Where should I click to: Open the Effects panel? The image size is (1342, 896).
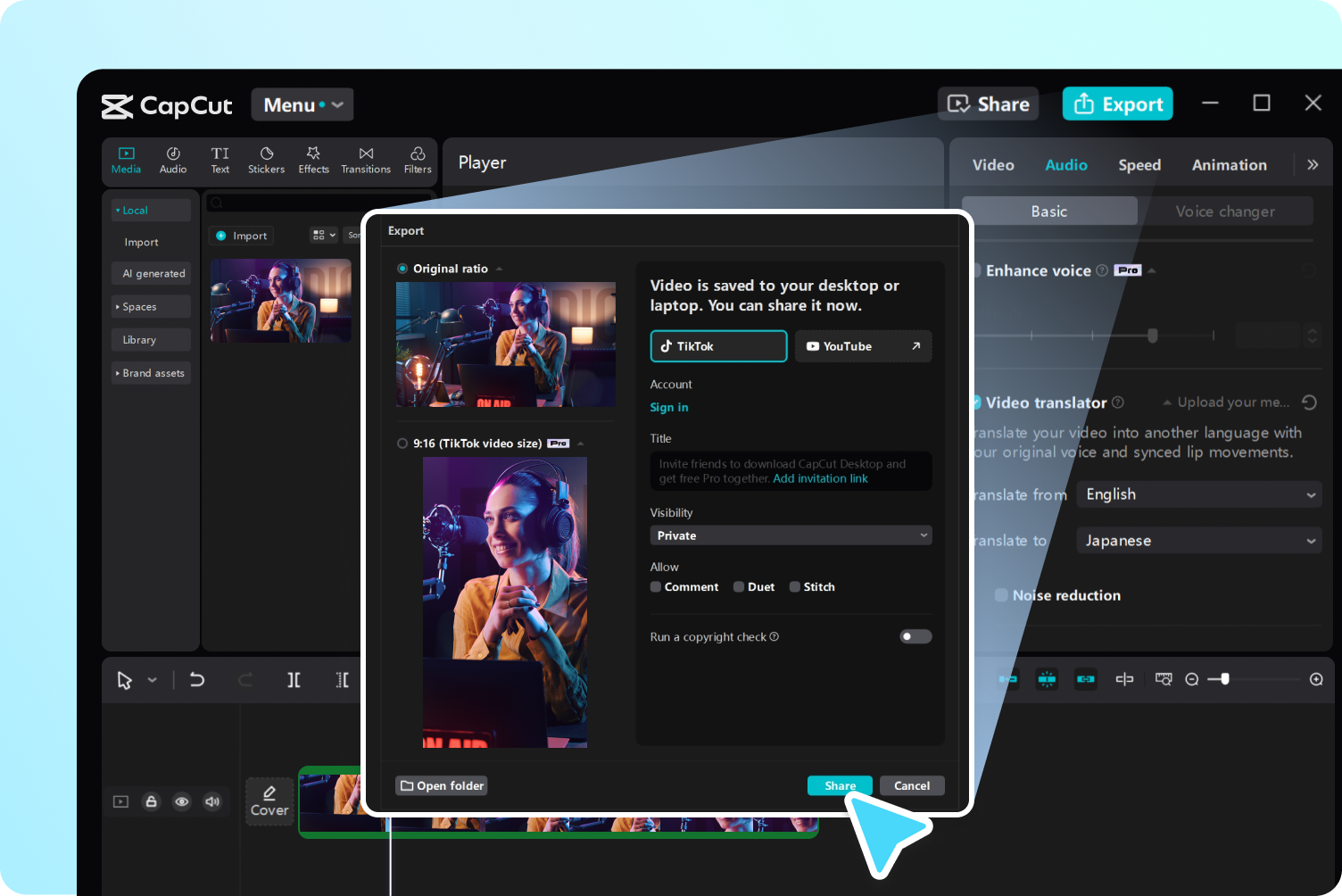(313, 161)
